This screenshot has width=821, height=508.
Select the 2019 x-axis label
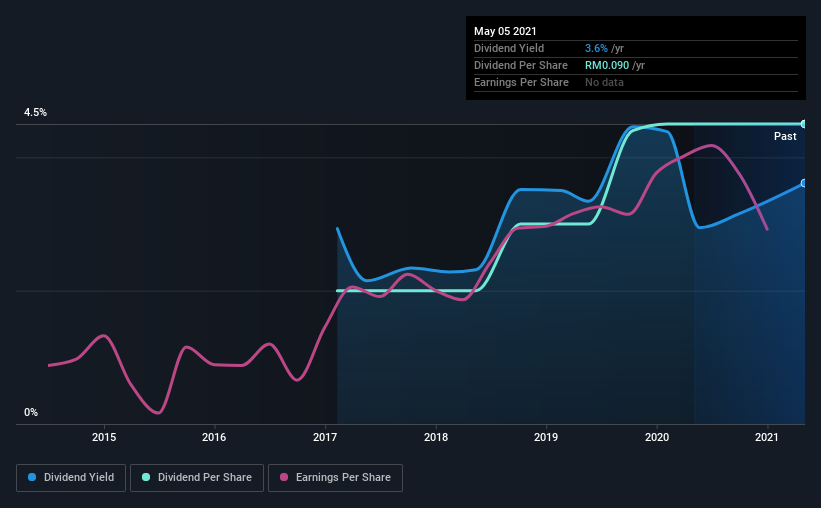[x=546, y=437]
